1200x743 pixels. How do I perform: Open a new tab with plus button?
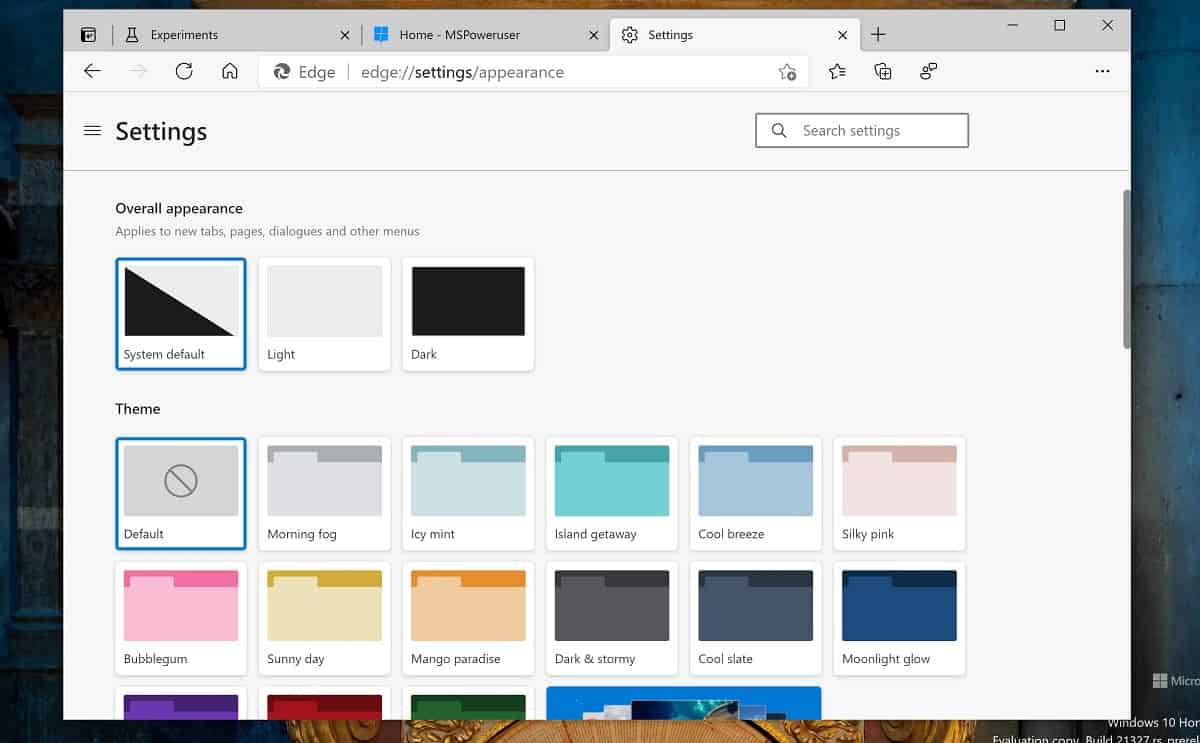click(878, 34)
